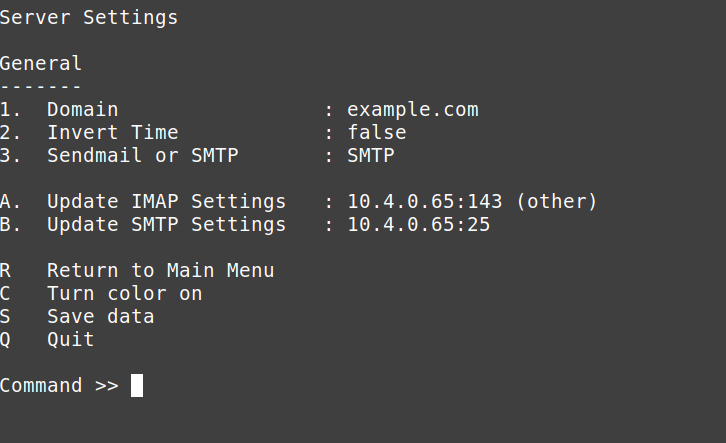Select Update SMTP Settings entry
Viewport: 726px width, 443px height.
tap(166, 225)
